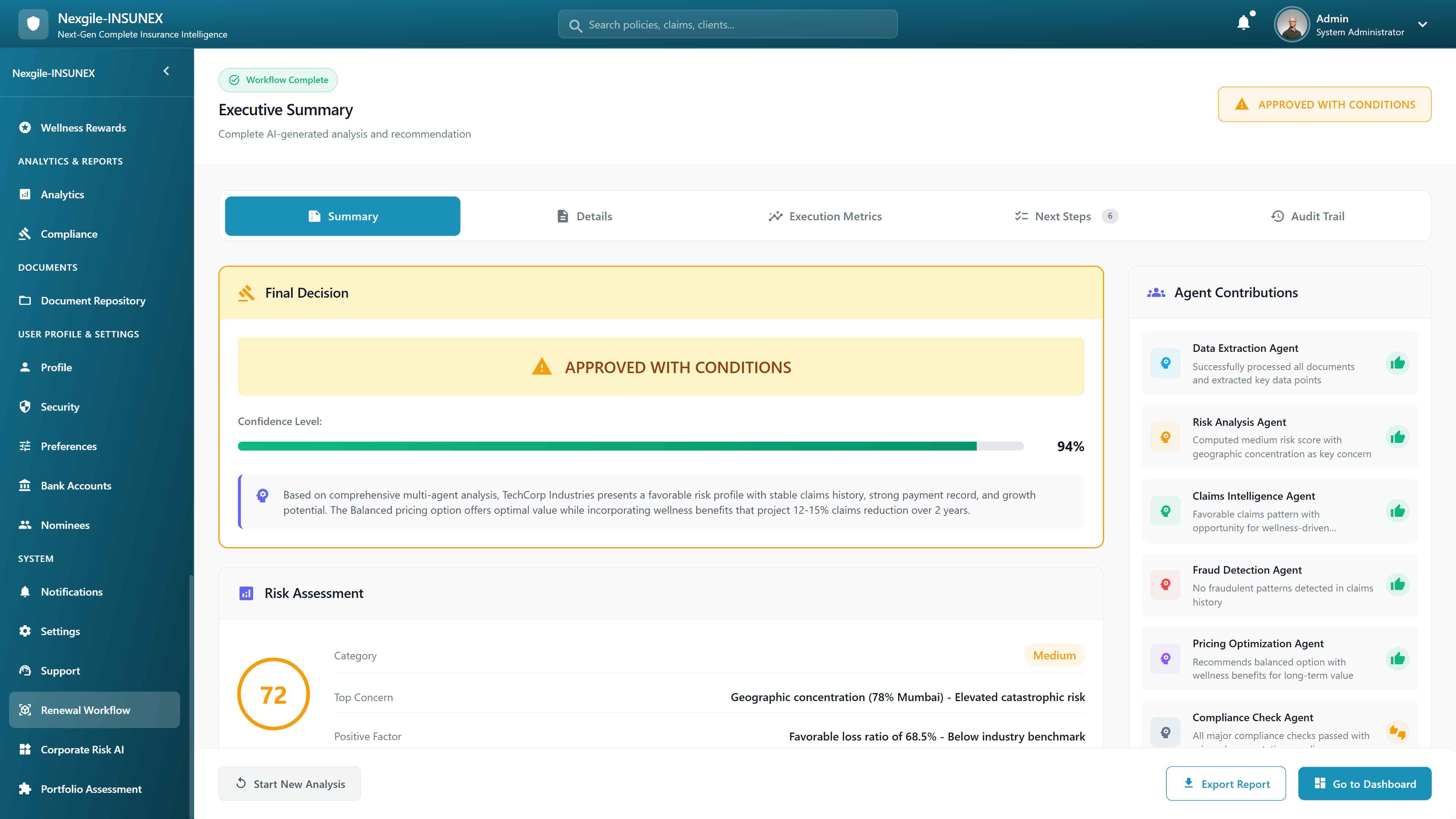Switch to the Execution Metrics tab
1456x819 pixels.
click(825, 216)
